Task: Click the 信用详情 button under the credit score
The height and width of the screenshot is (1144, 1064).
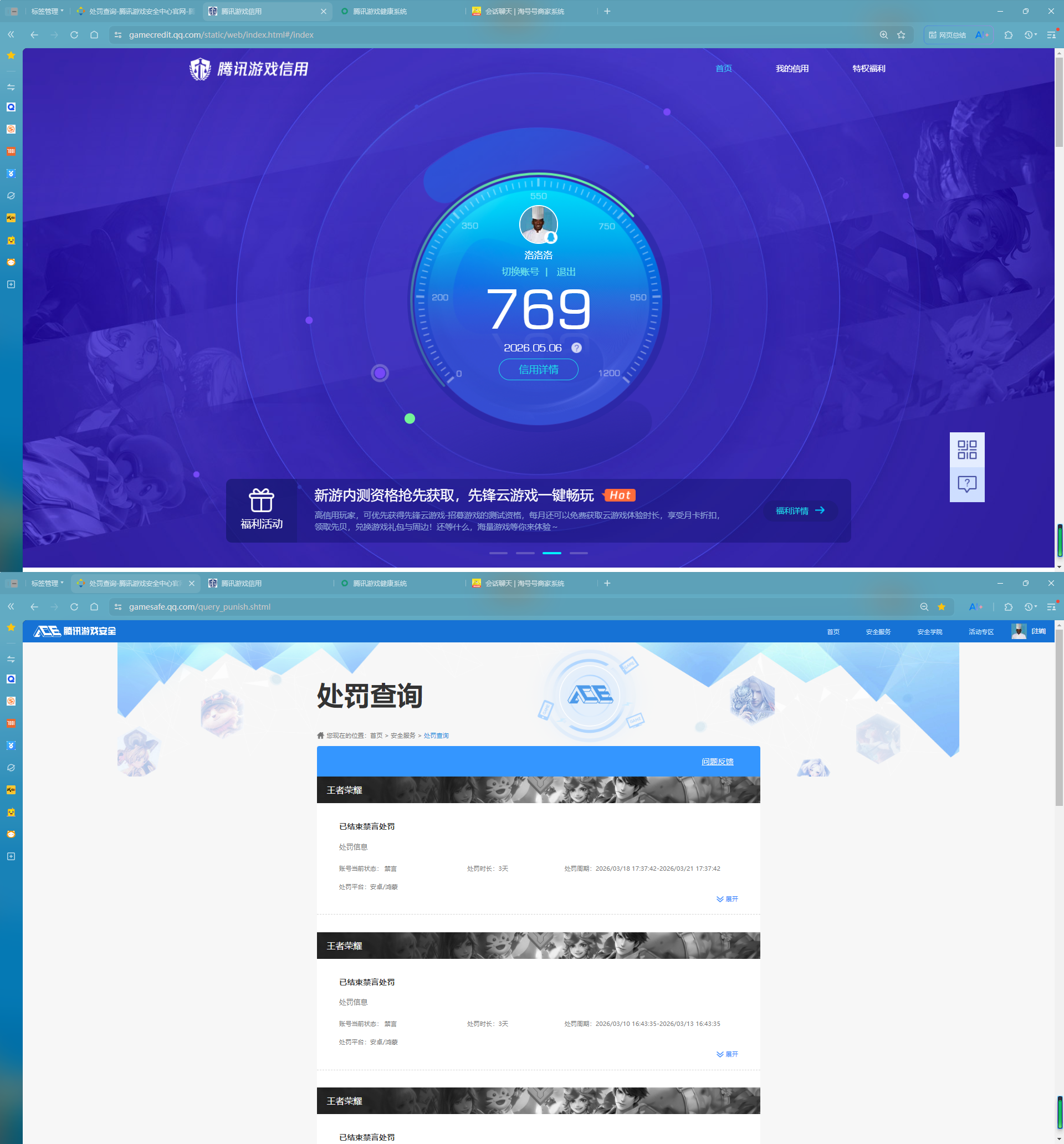Action: click(x=538, y=370)
